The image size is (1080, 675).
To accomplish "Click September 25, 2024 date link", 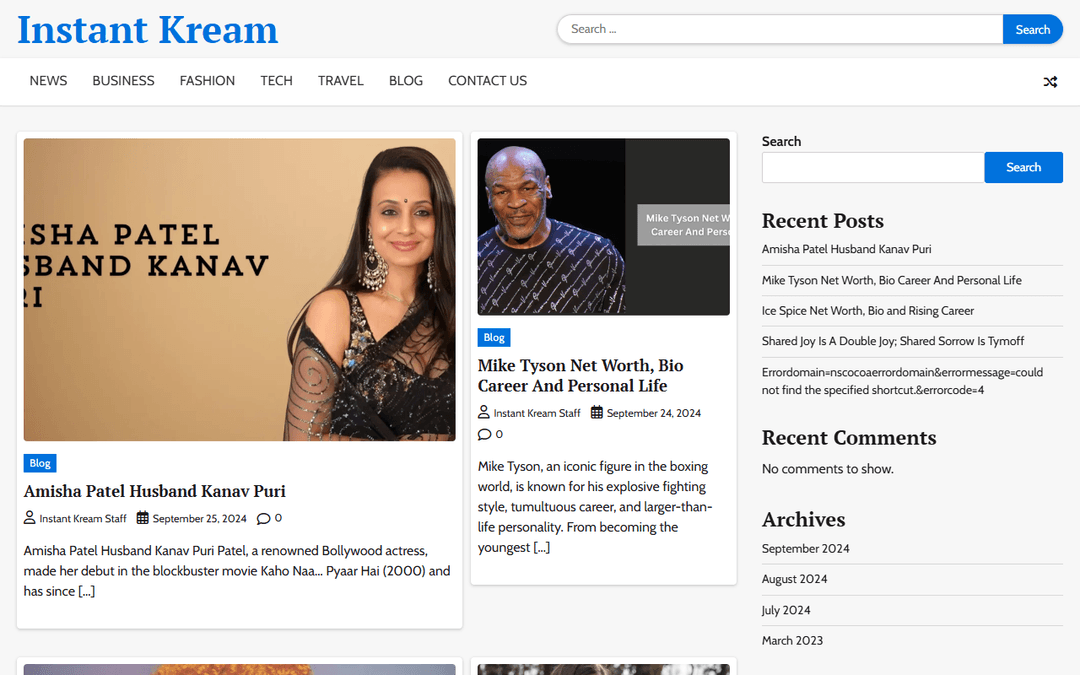I will (200, 519).
